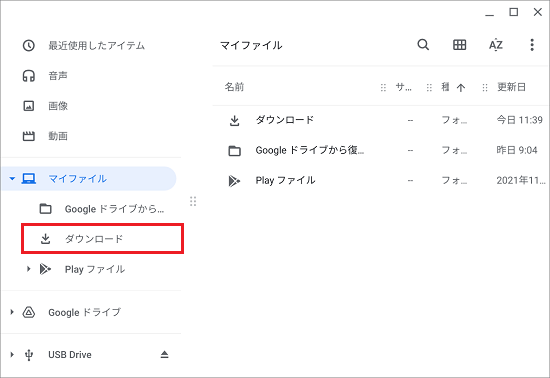Open Play ファイル label in sidebar
Image resolution: width=550 pixels, height=378 pixels.
point(95,269)
